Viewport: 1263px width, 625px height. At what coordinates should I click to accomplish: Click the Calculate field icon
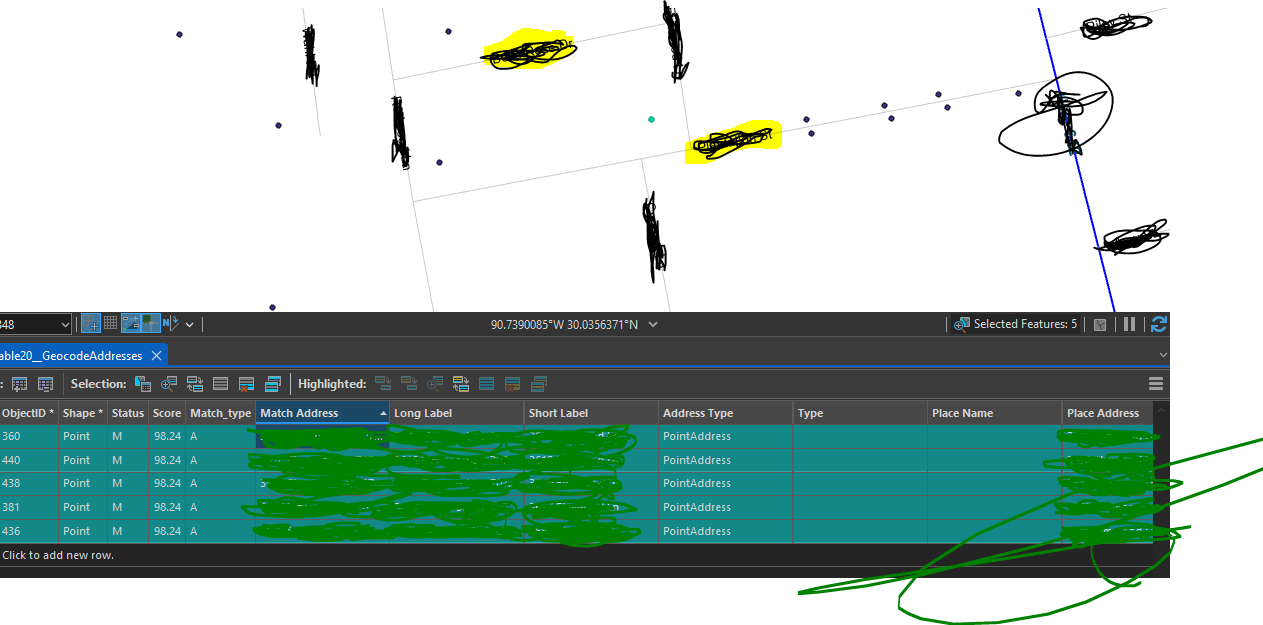pos(45,384)
